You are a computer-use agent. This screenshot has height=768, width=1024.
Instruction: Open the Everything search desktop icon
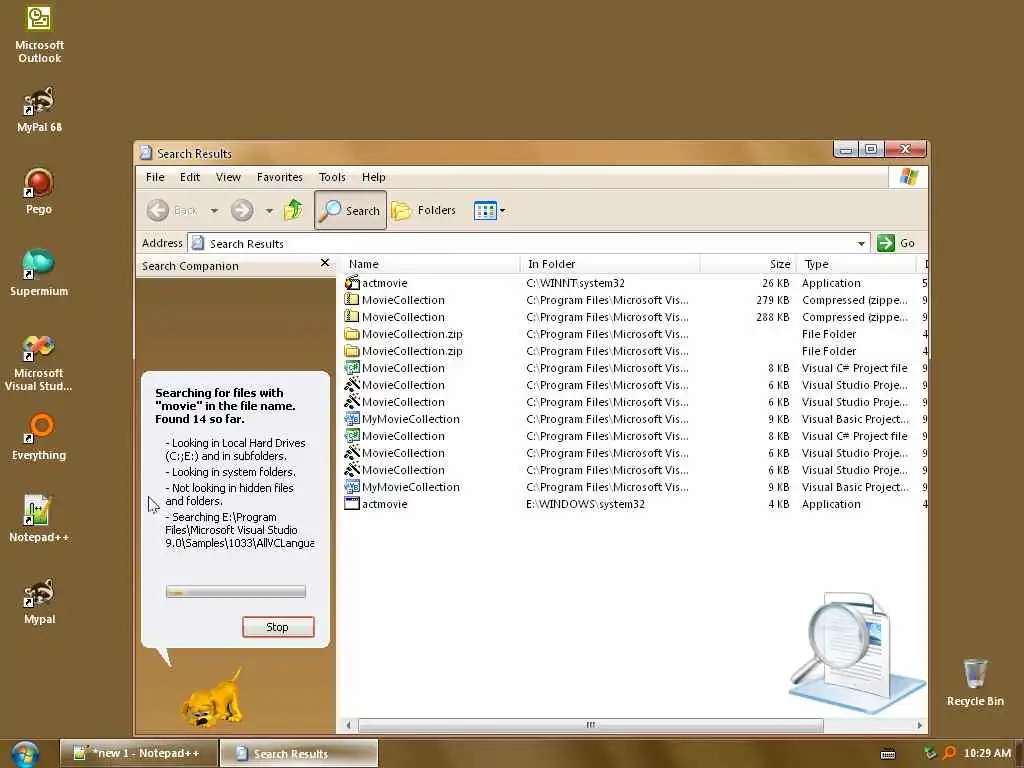point(39,436)
